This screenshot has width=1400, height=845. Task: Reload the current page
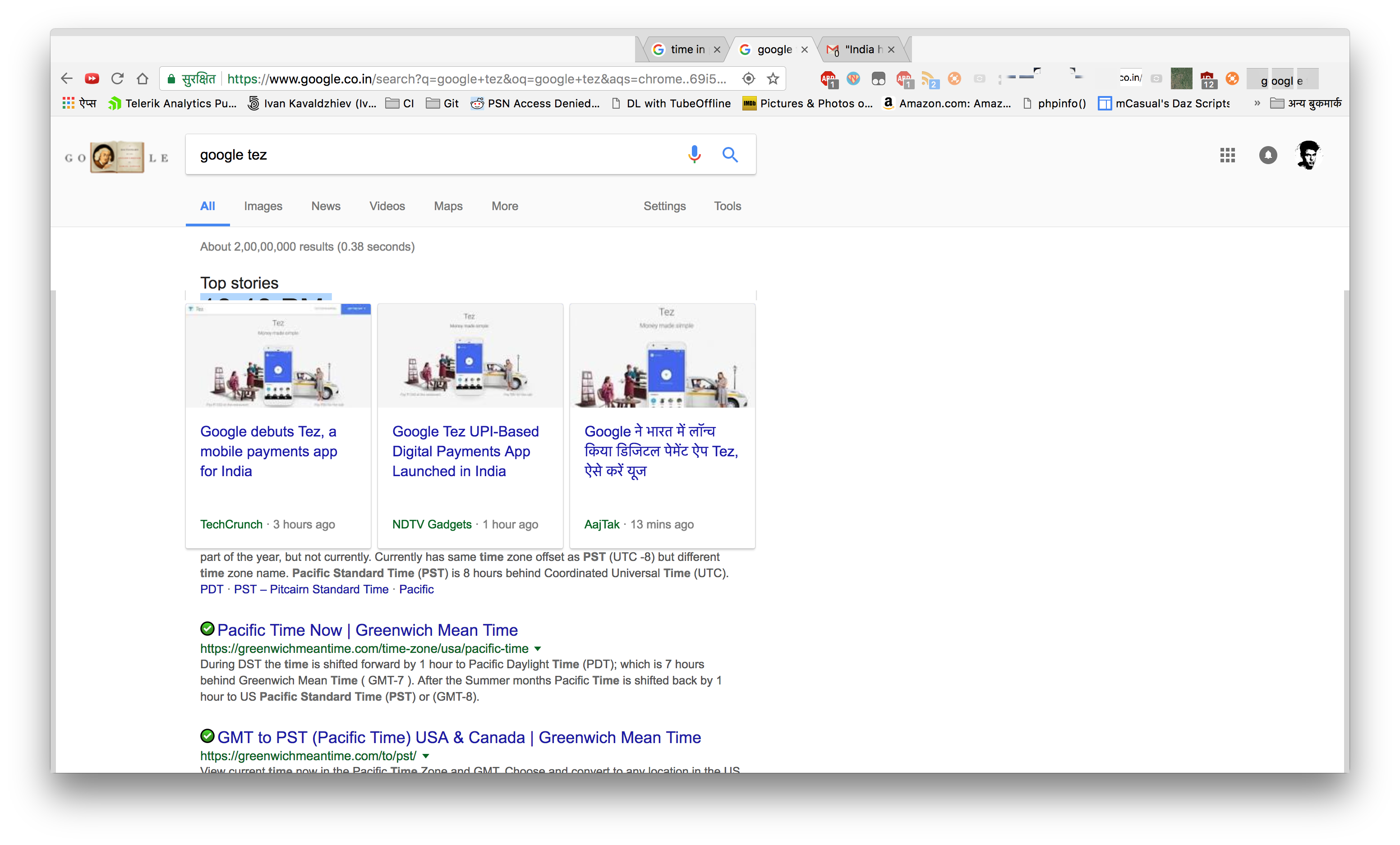click(118, 78)
